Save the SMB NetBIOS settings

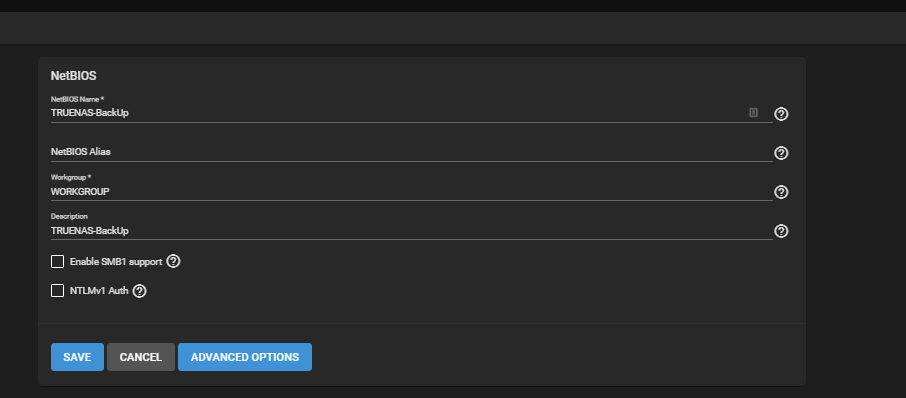(x=77, y=357)
